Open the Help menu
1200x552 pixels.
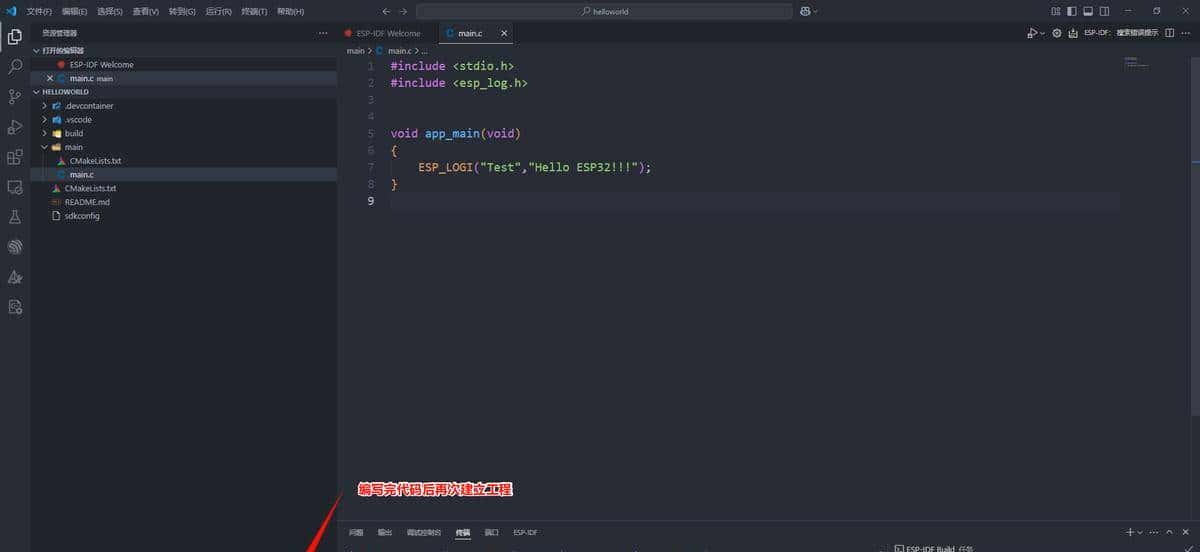[x=290, y=11]
